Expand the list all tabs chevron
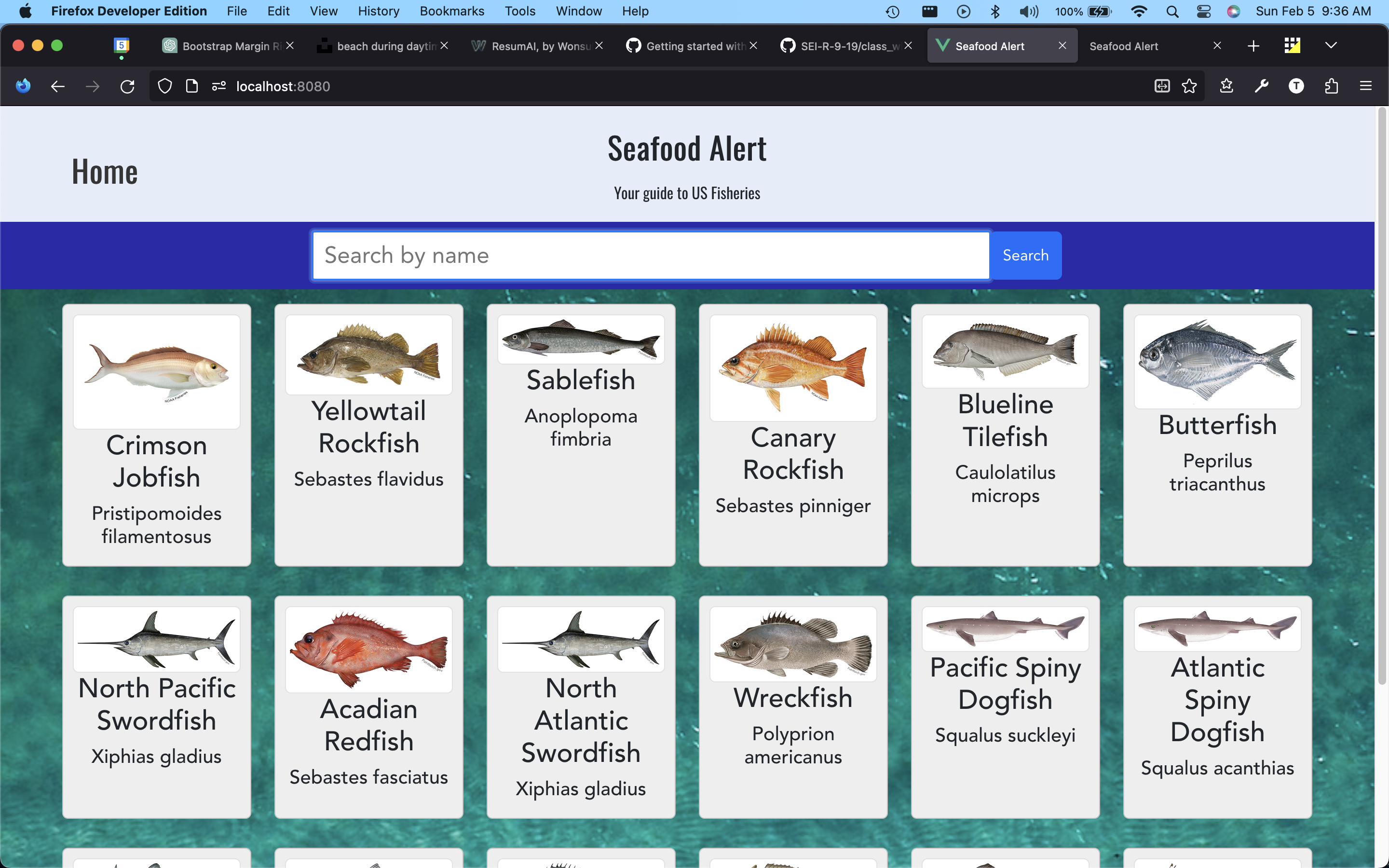Screen dimensions: 1389x868 1331,46
